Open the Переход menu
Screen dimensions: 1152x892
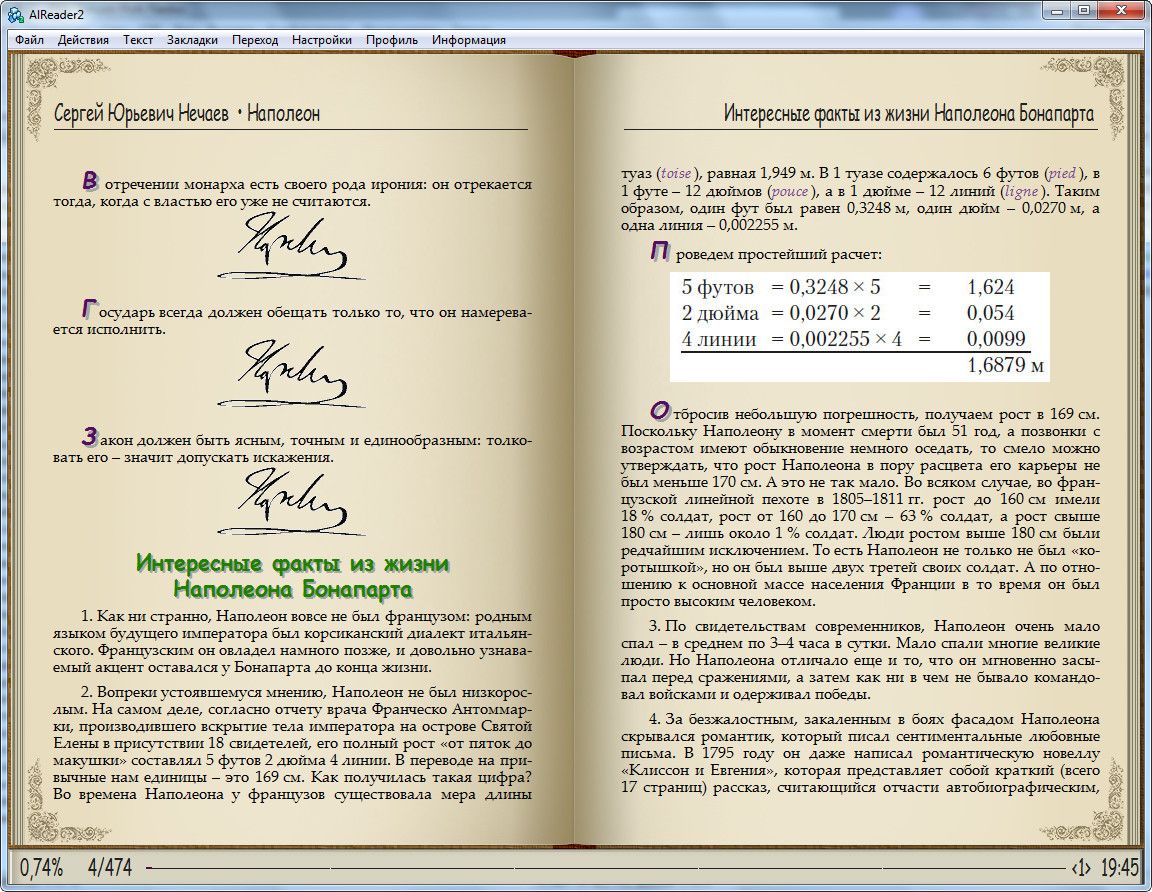coord(255,40)
